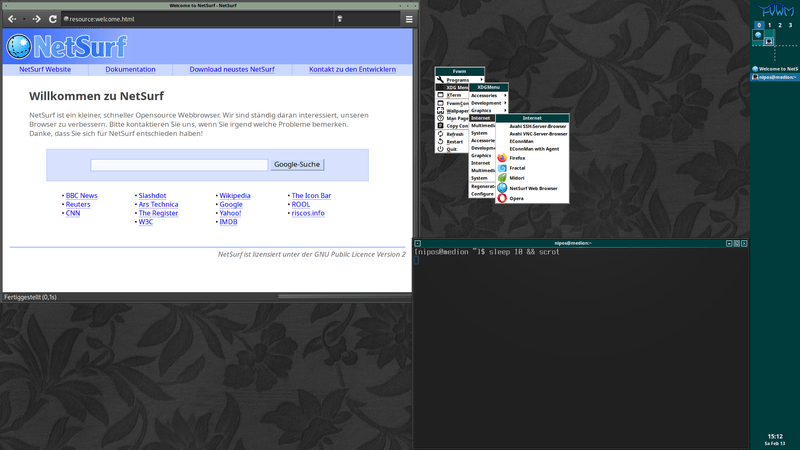Screen dimensions: 800x450
Task: Open the NetSurf Website link
Action: (45, 69)
